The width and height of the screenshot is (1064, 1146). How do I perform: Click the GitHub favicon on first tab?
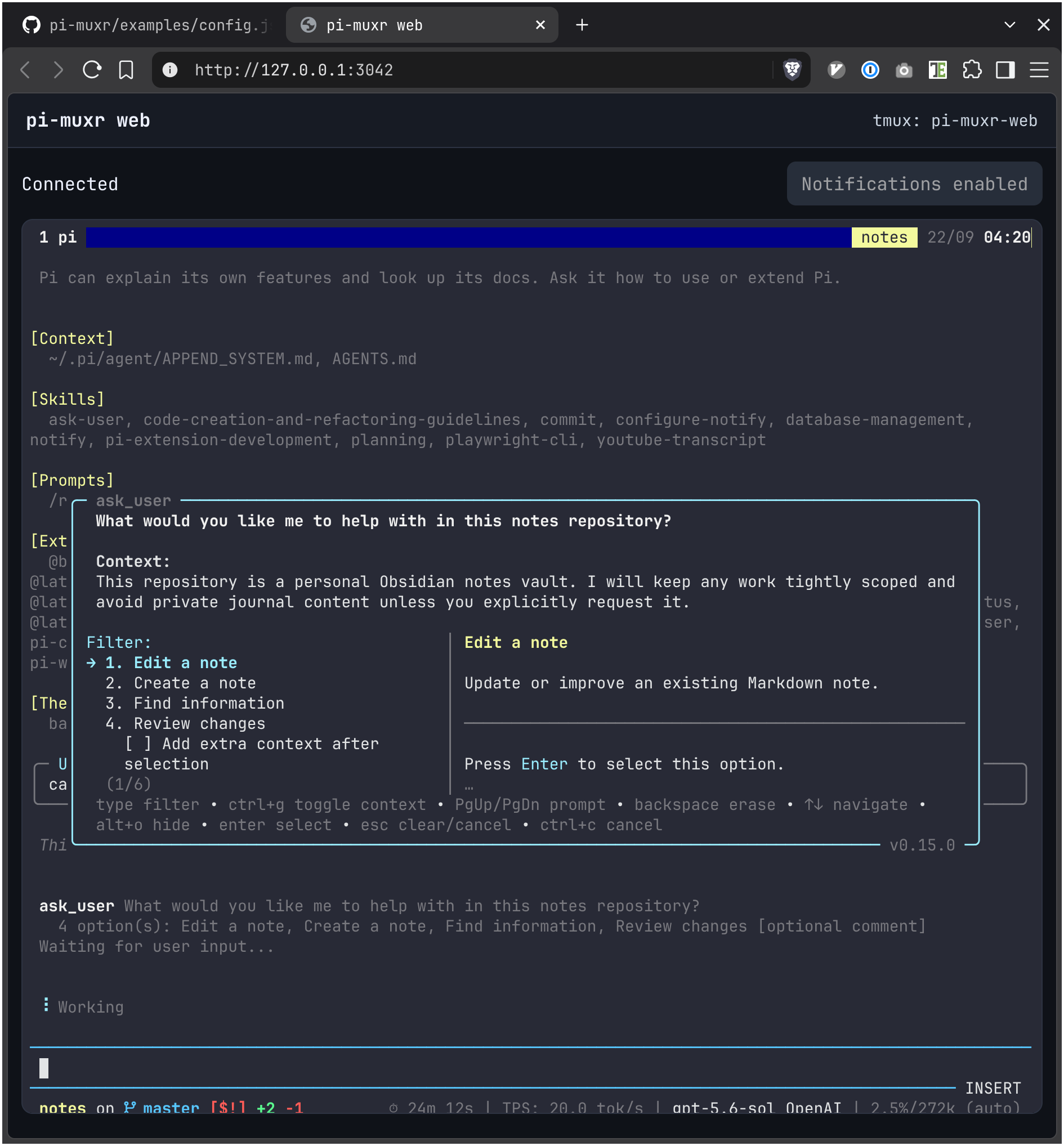point(32,25)
